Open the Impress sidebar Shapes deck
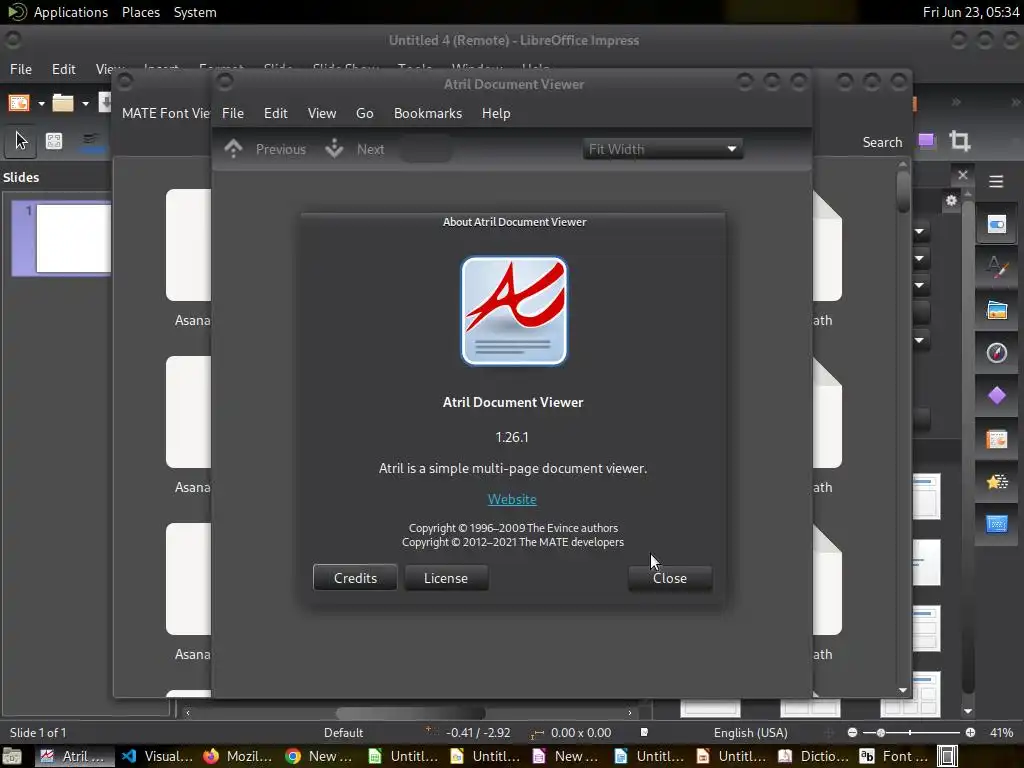The image size is (1024, 768). (x=997, y=396)
